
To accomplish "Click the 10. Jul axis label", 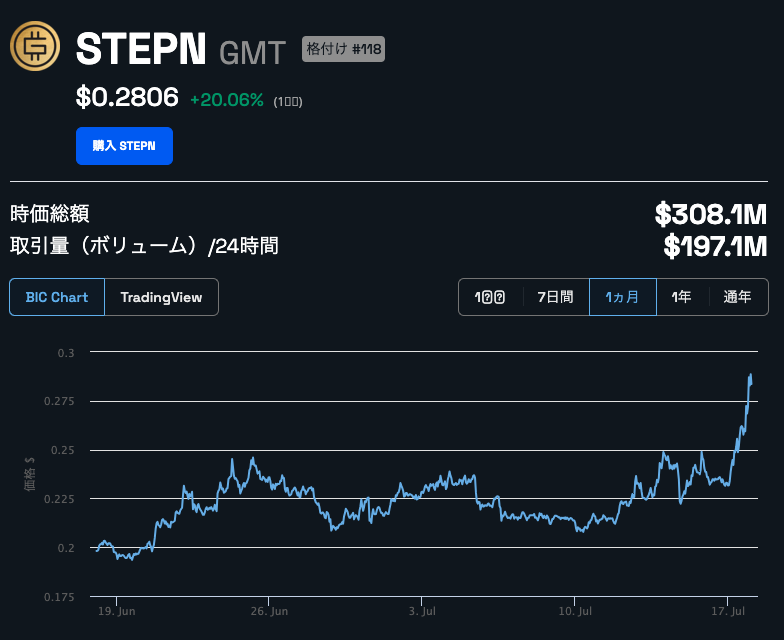I will pyautogui.click(x=575, y=611).
